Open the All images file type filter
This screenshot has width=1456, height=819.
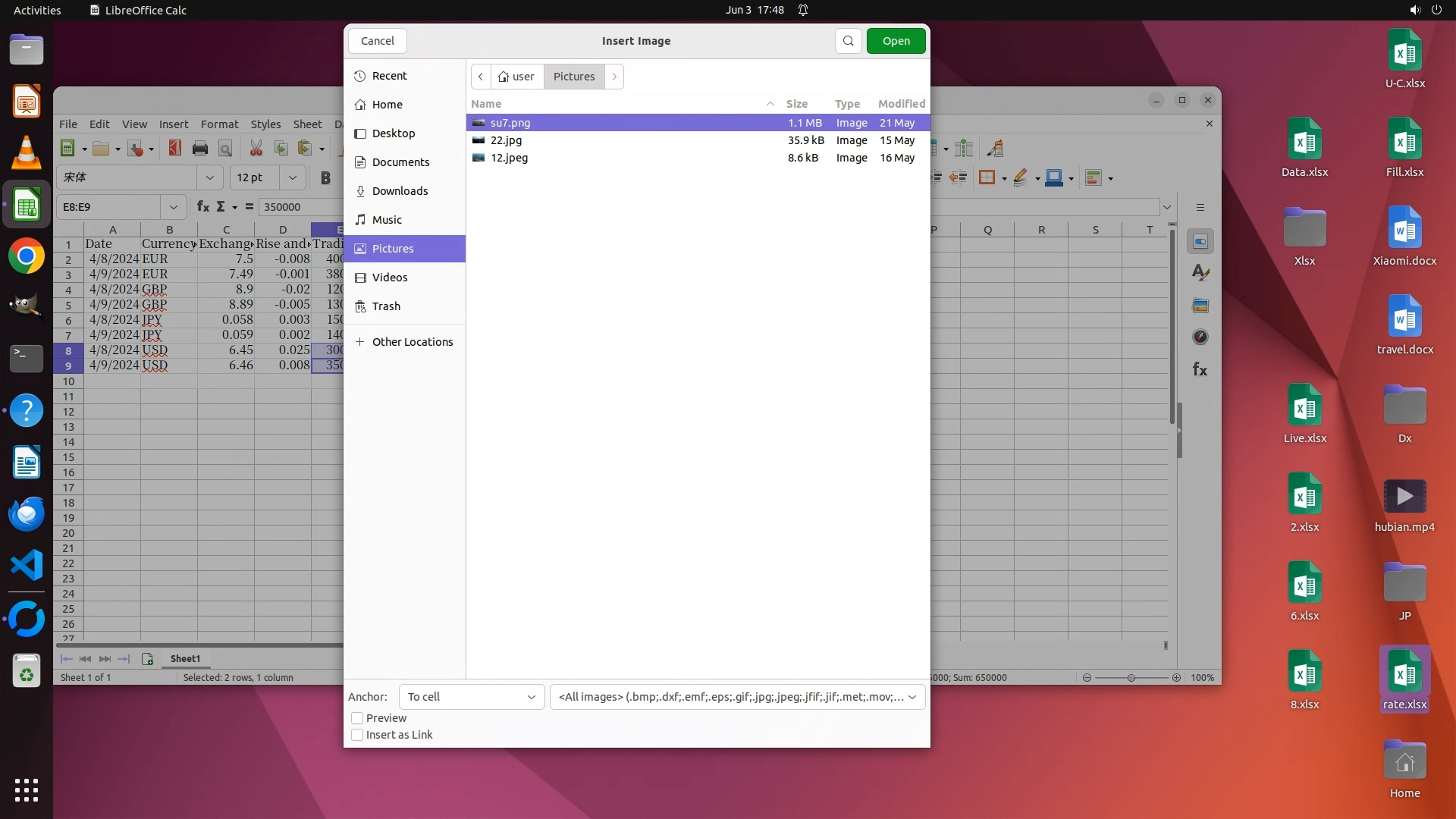tap(737, 697)
